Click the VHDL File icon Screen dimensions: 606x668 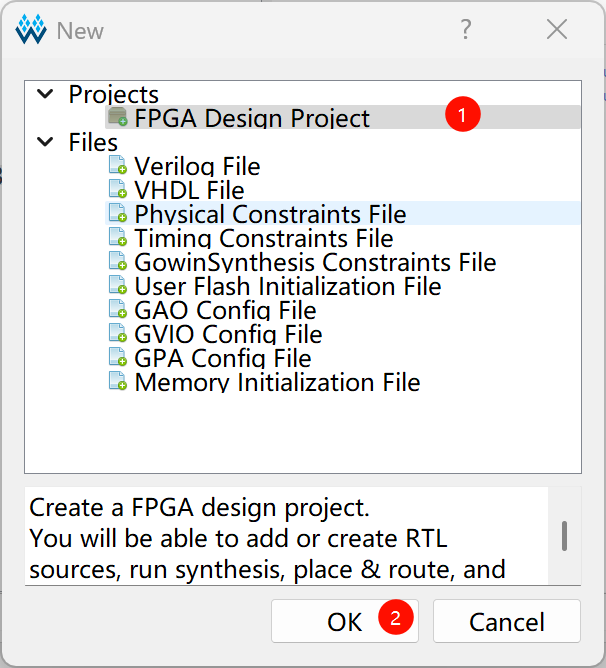pos(118,189)
